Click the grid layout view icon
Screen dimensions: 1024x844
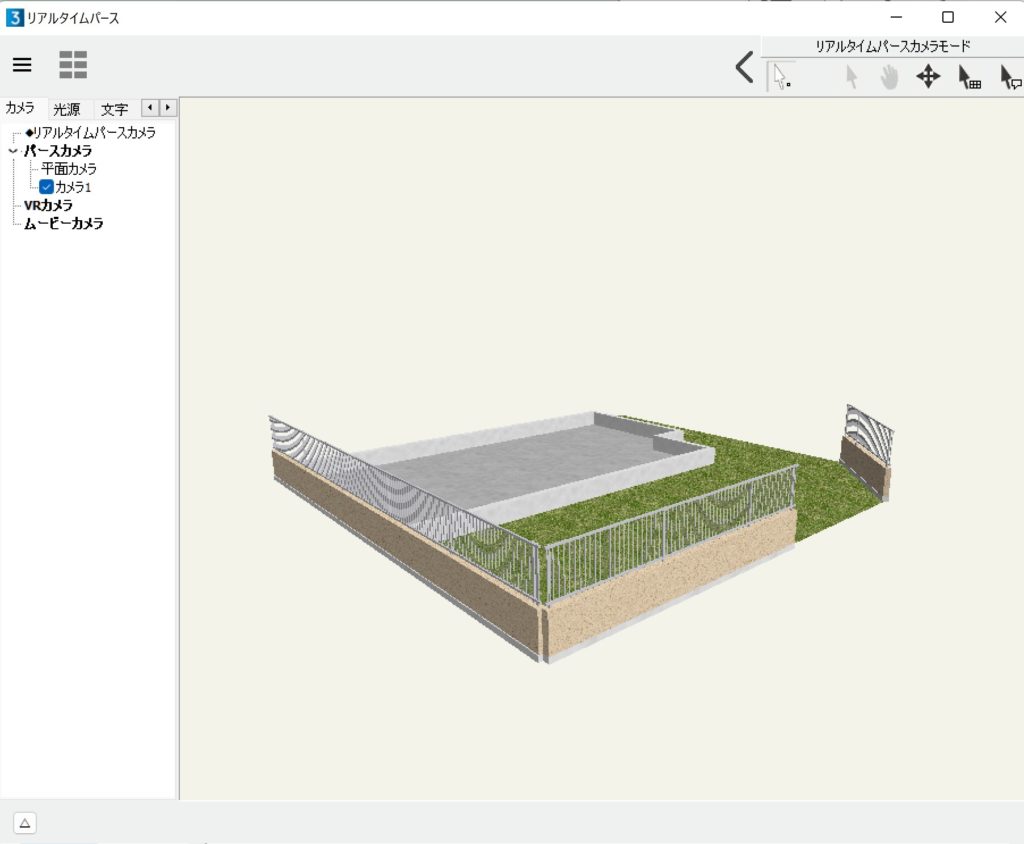(x=73, y=65)
